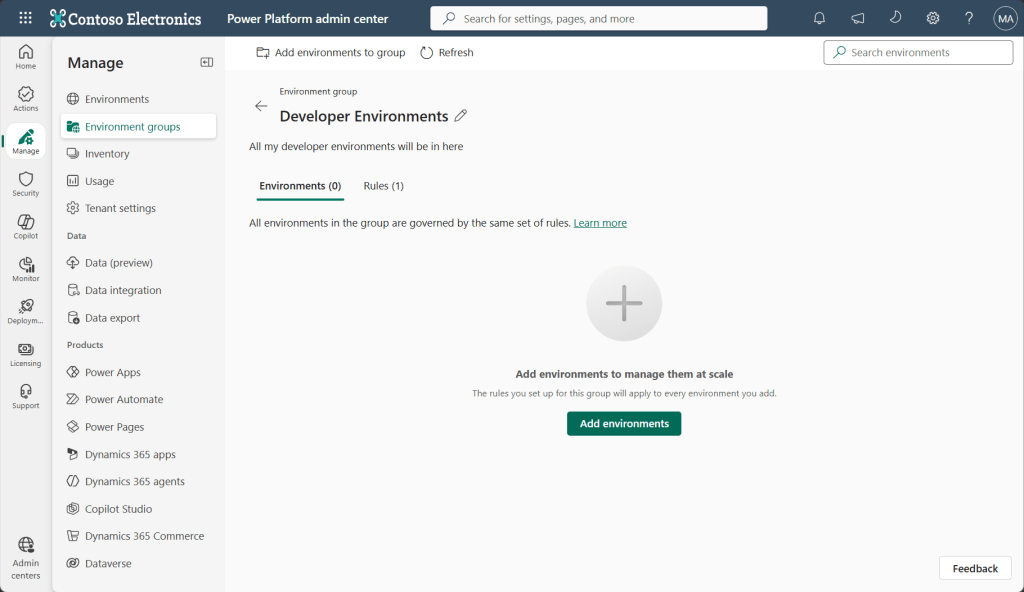Focus the Search environments field
Screen dimensions: 1024x592
click(x=918, y=52)
